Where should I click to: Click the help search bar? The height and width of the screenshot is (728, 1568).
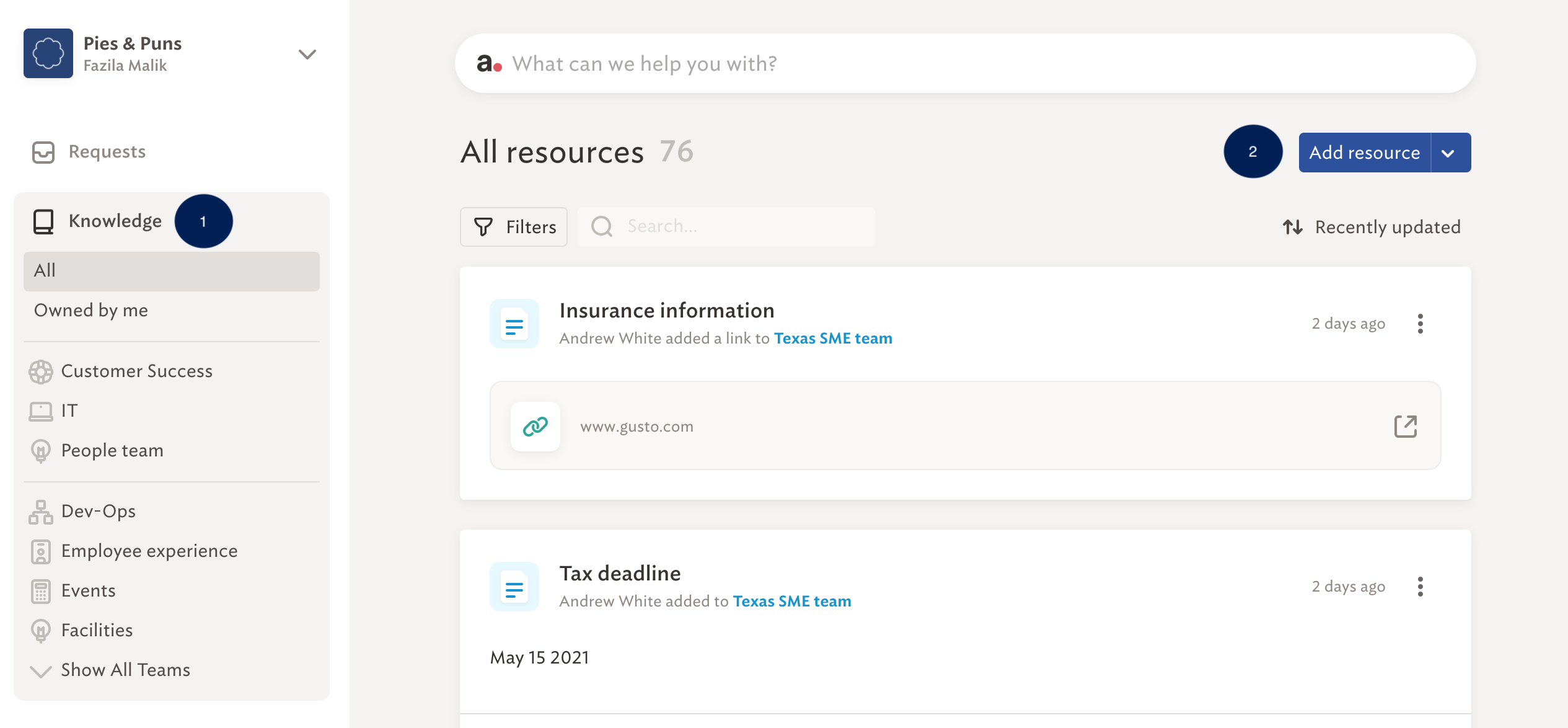[x=965, y=63]
